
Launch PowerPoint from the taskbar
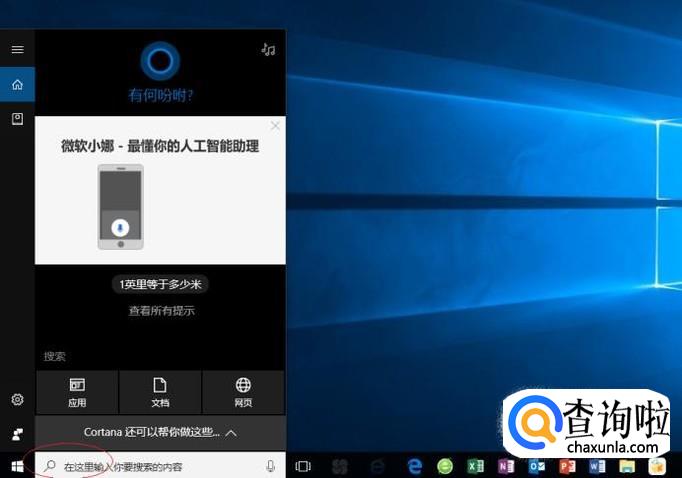point(567,466)
